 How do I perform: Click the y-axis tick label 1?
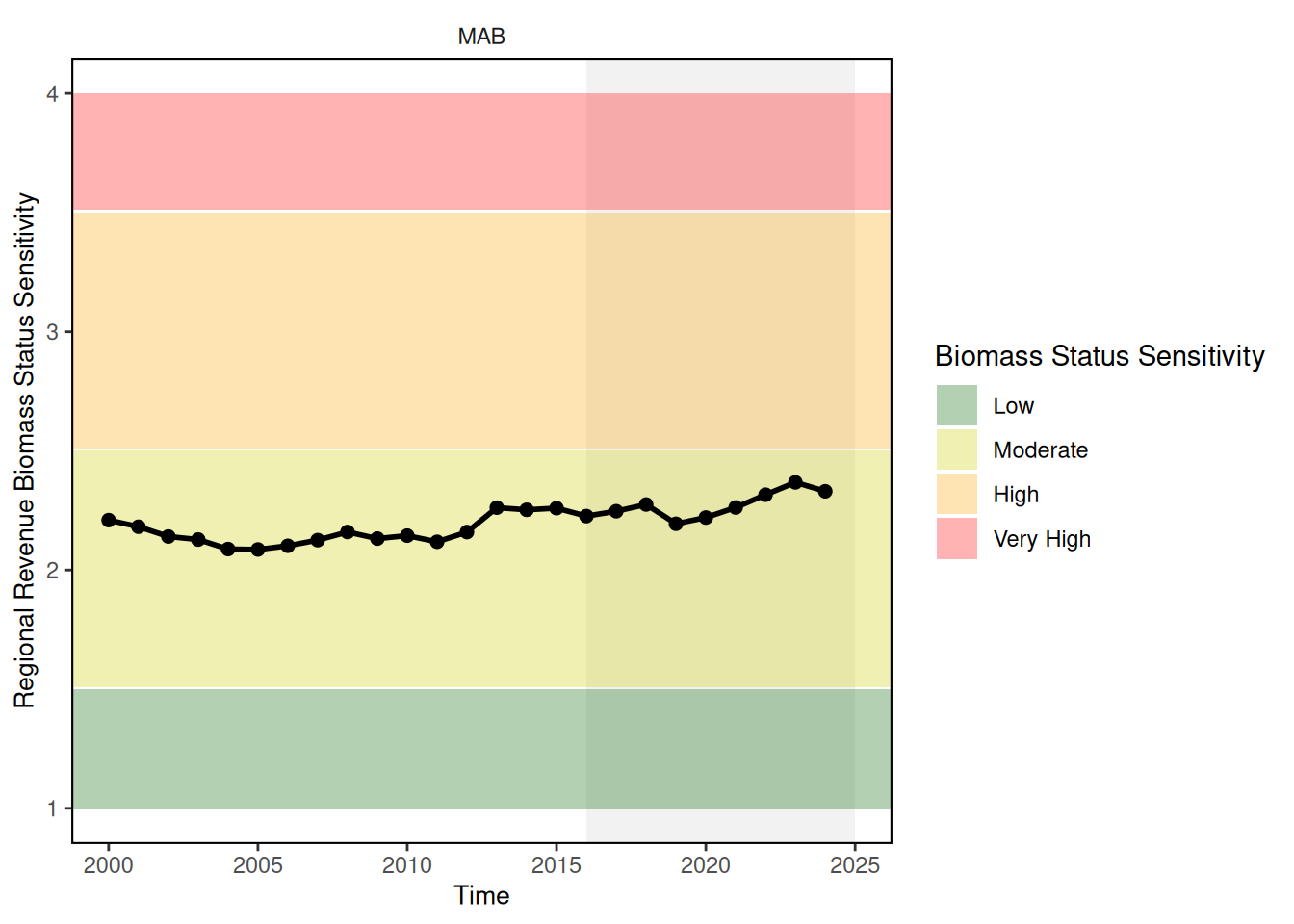53,808
